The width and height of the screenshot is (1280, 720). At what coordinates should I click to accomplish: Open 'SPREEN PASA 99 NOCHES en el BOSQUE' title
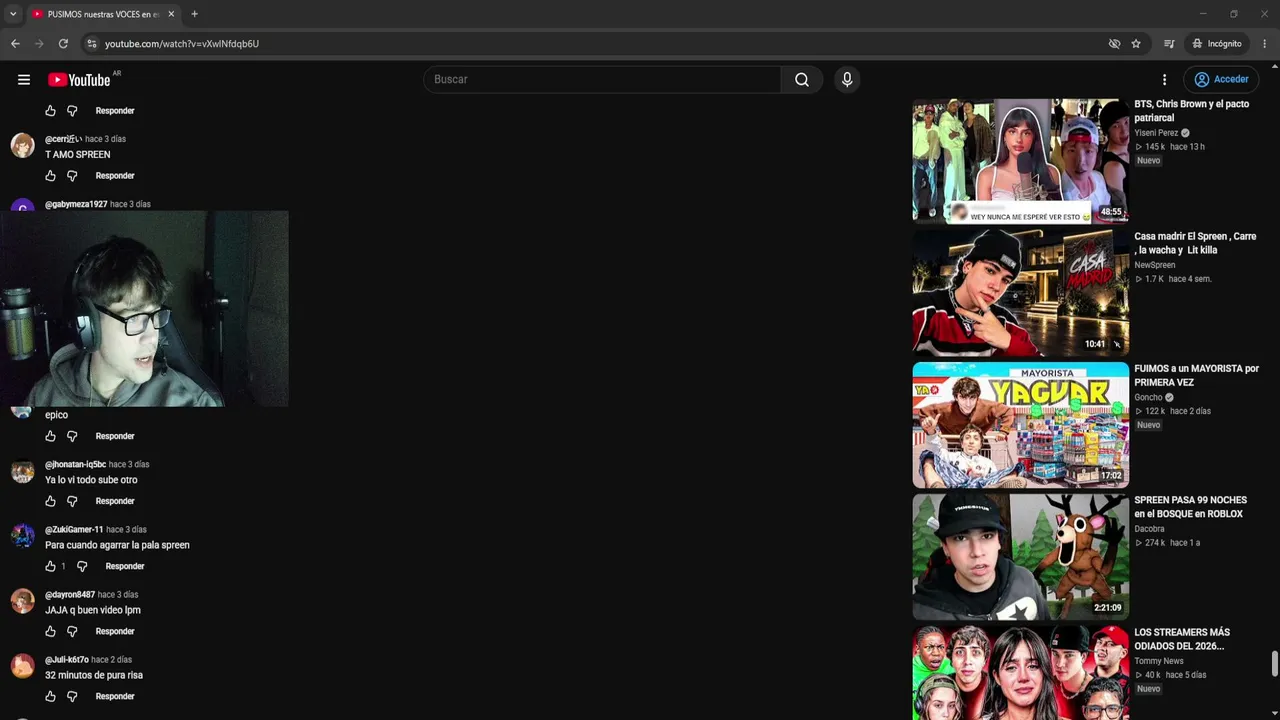coord(1190,507)
